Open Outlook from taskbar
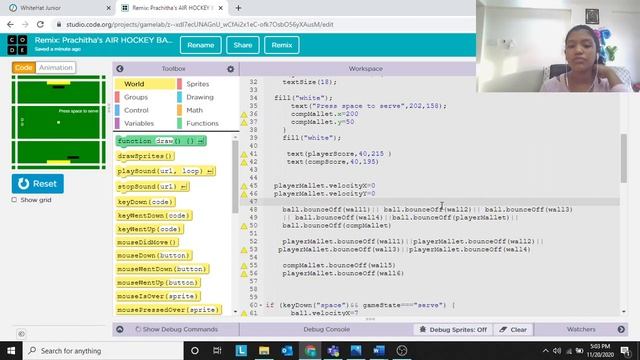 pyautogui.click(x=287, y=351)
